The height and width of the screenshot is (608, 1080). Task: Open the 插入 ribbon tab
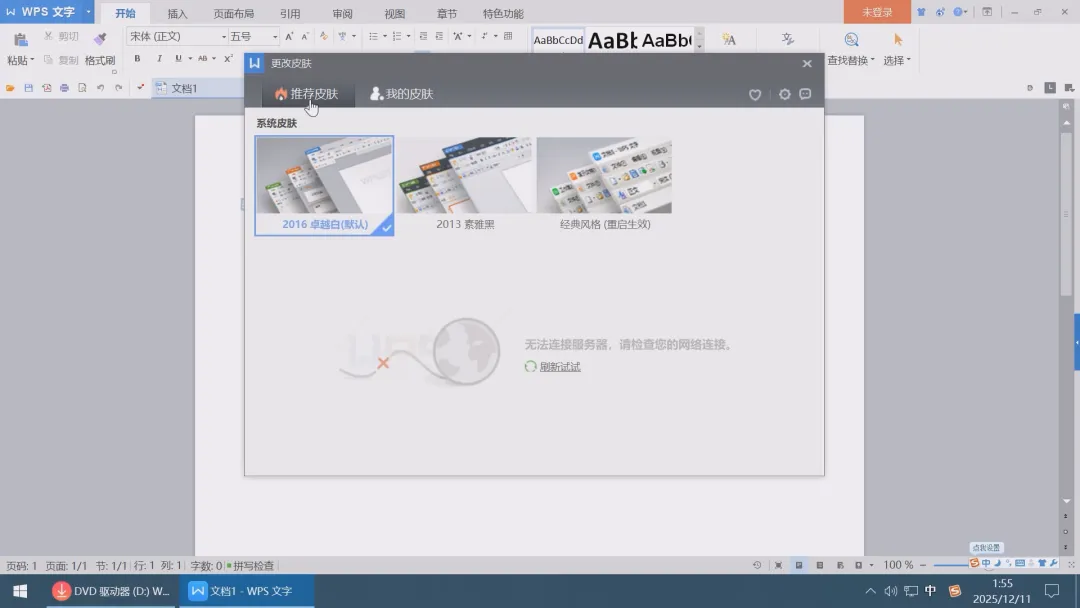pos(178,14)
